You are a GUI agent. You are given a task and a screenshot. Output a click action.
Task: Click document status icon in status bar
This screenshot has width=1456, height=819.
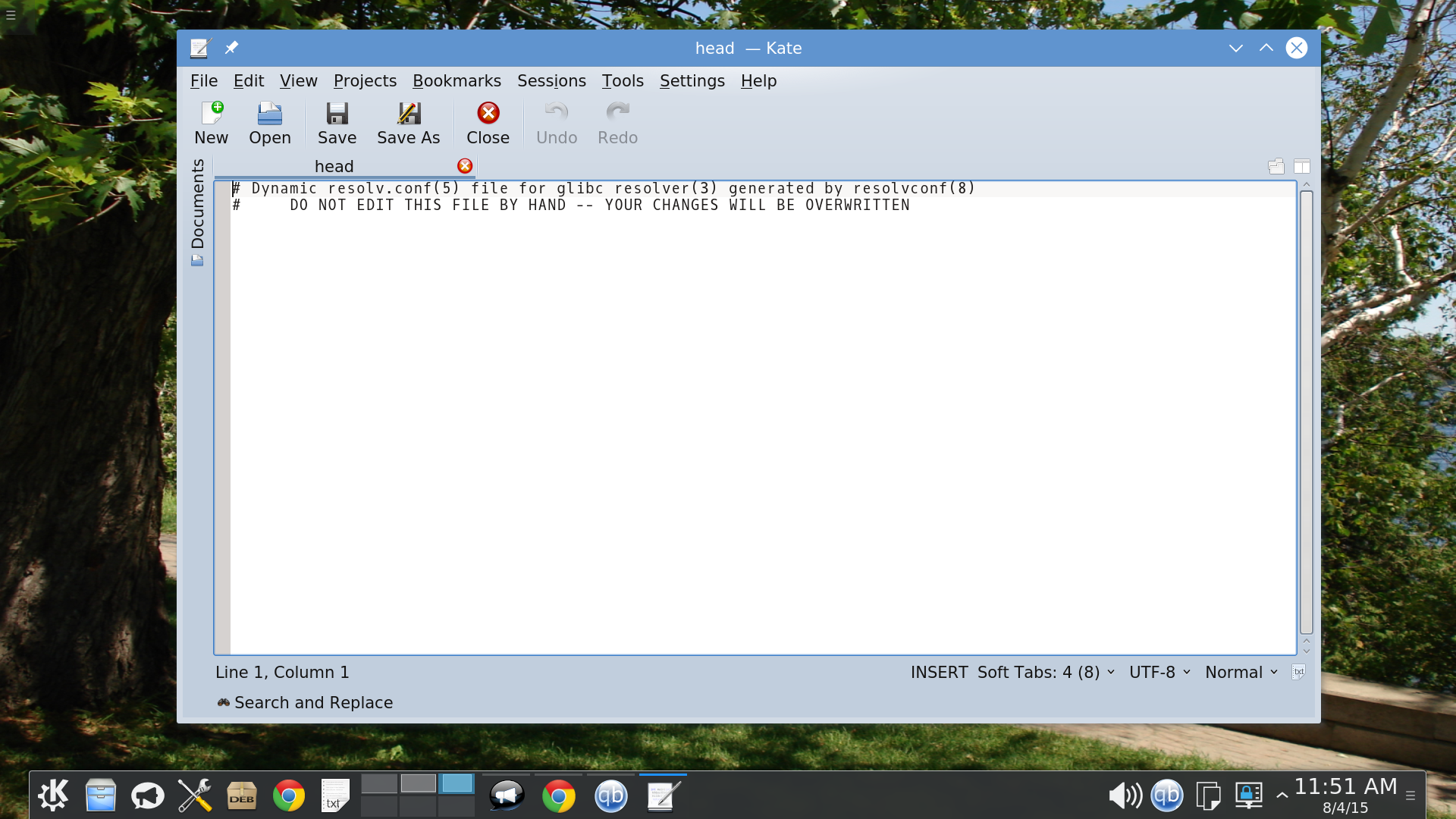tap(1298, 673)
